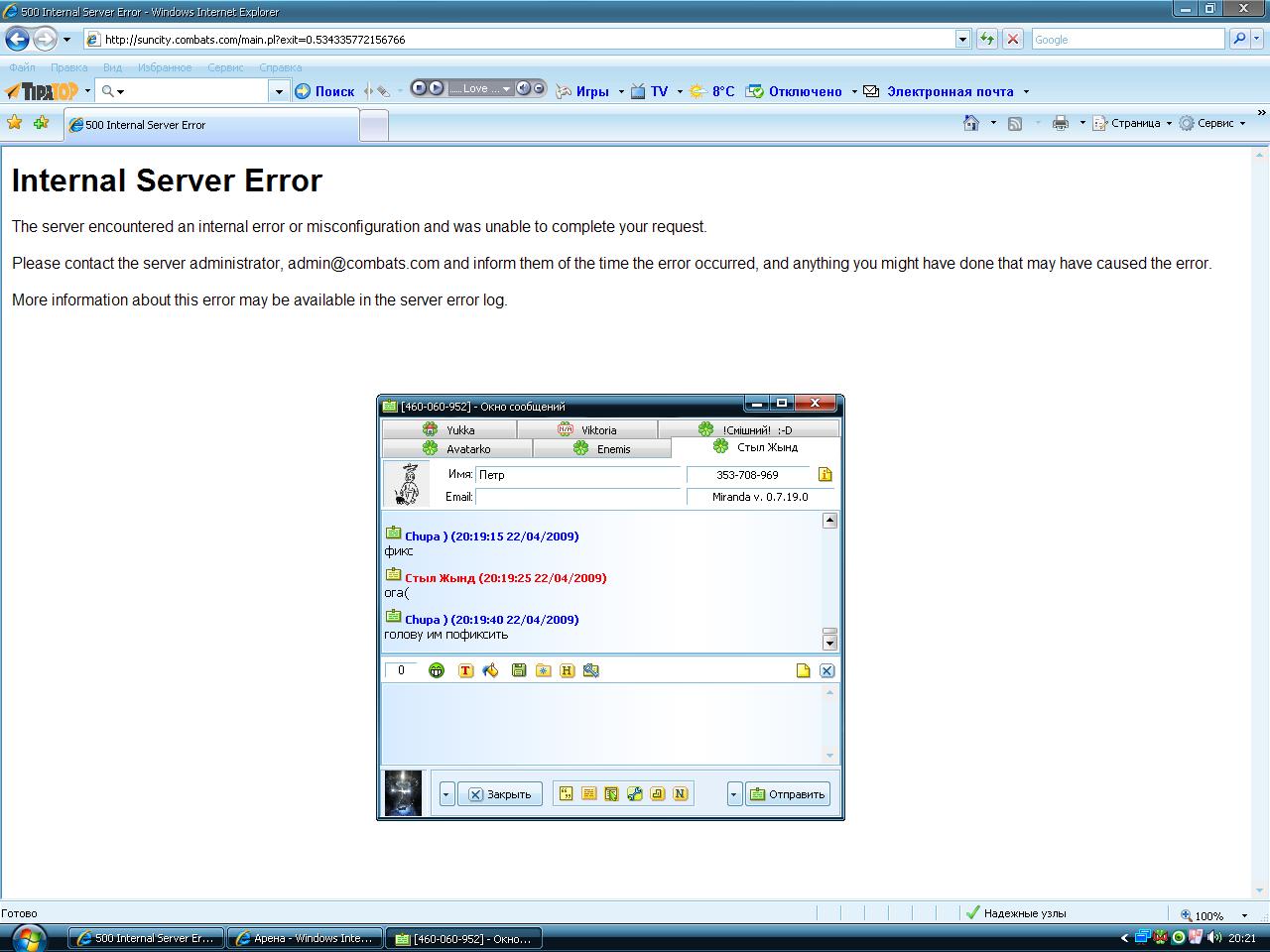This screenshot has width=1270, height=952.
Task: Expand the TV dropdown arrow
Action: tap(680, 92)
